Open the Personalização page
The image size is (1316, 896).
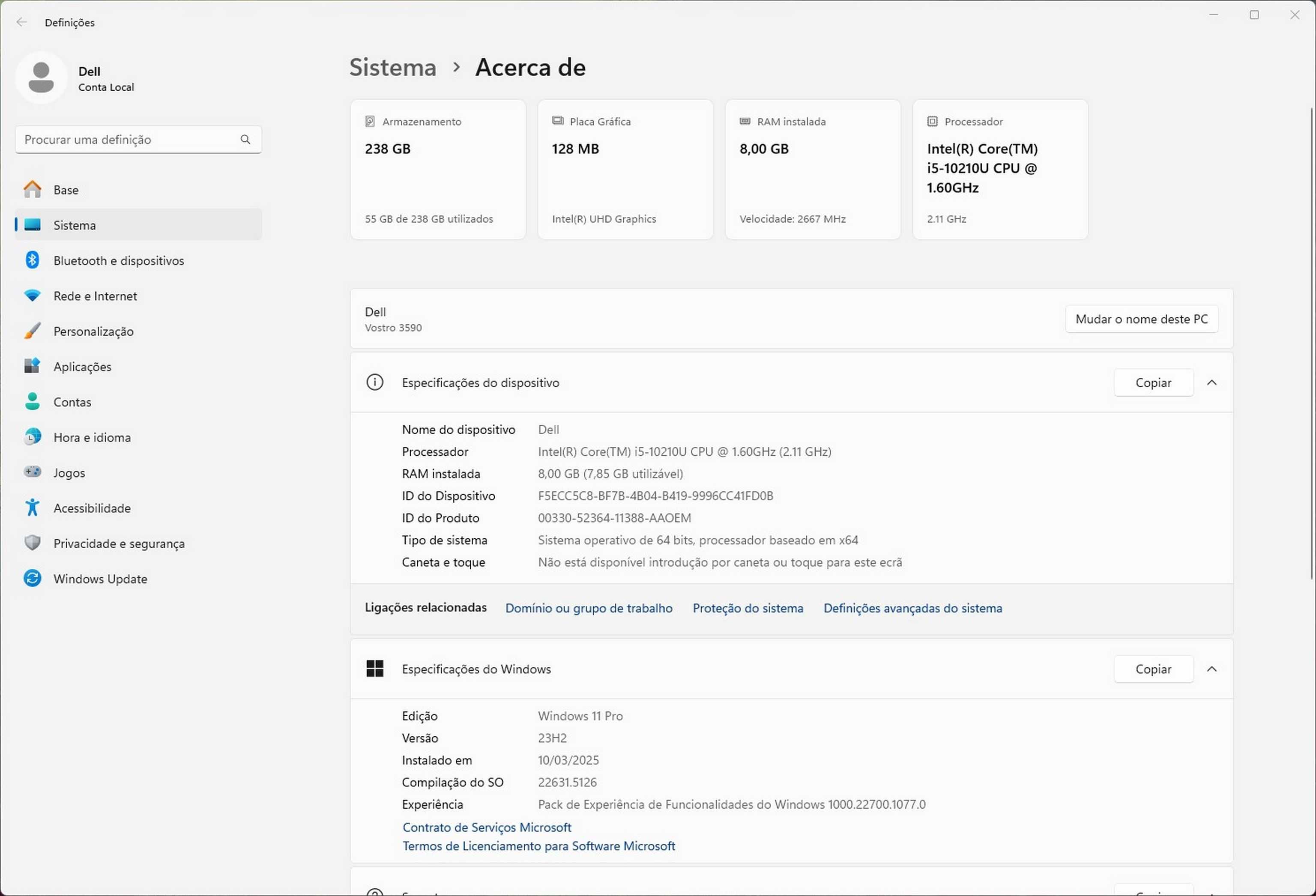coord(138,331)
